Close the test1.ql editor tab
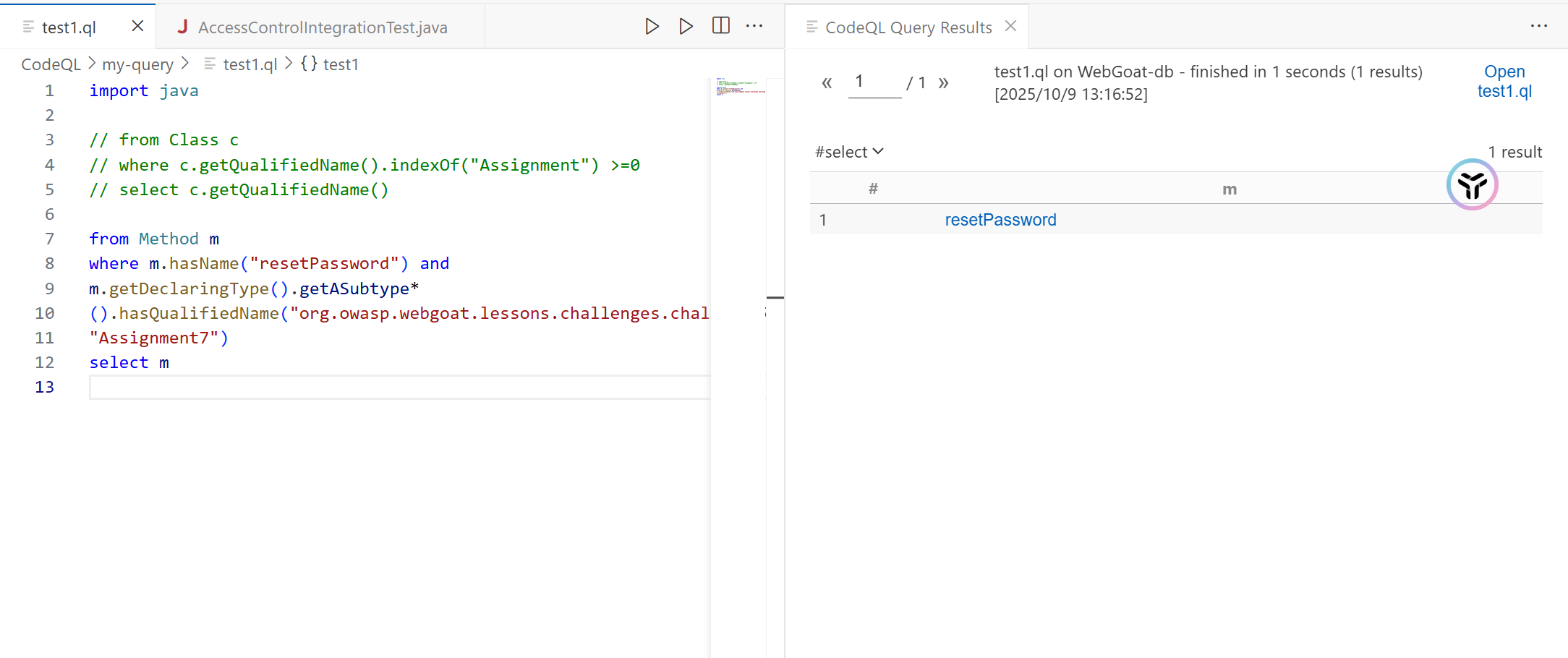Viewport: 1568px width, 658px height. tap(137, 27)
